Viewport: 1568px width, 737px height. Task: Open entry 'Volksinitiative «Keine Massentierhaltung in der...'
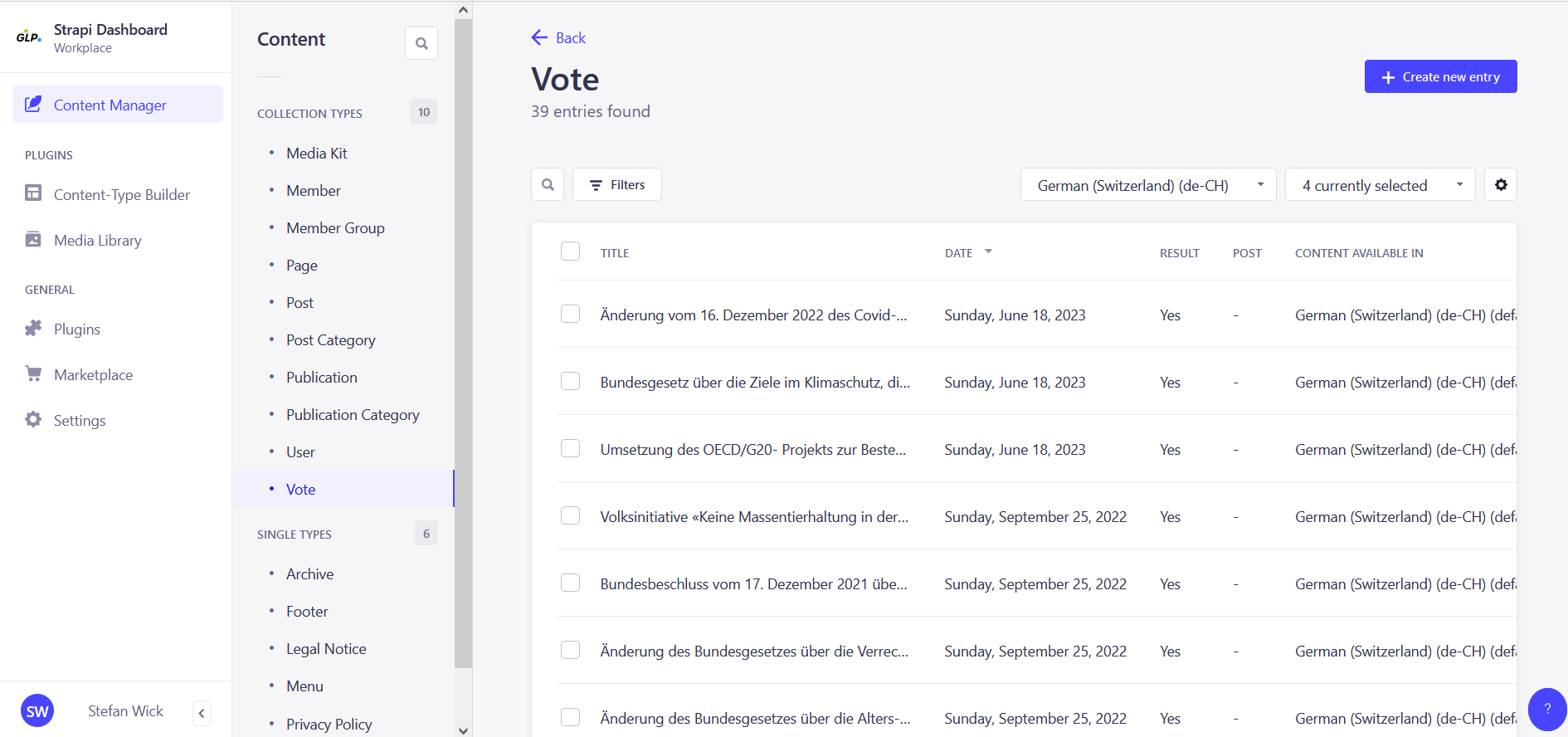(x=754, y=516)
